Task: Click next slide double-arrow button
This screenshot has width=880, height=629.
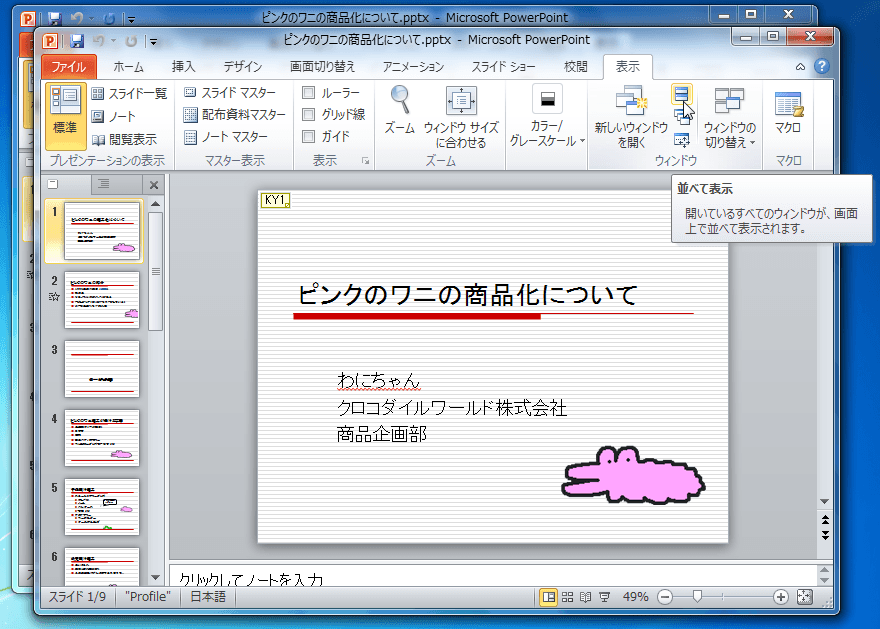Action: click(825, 535)
